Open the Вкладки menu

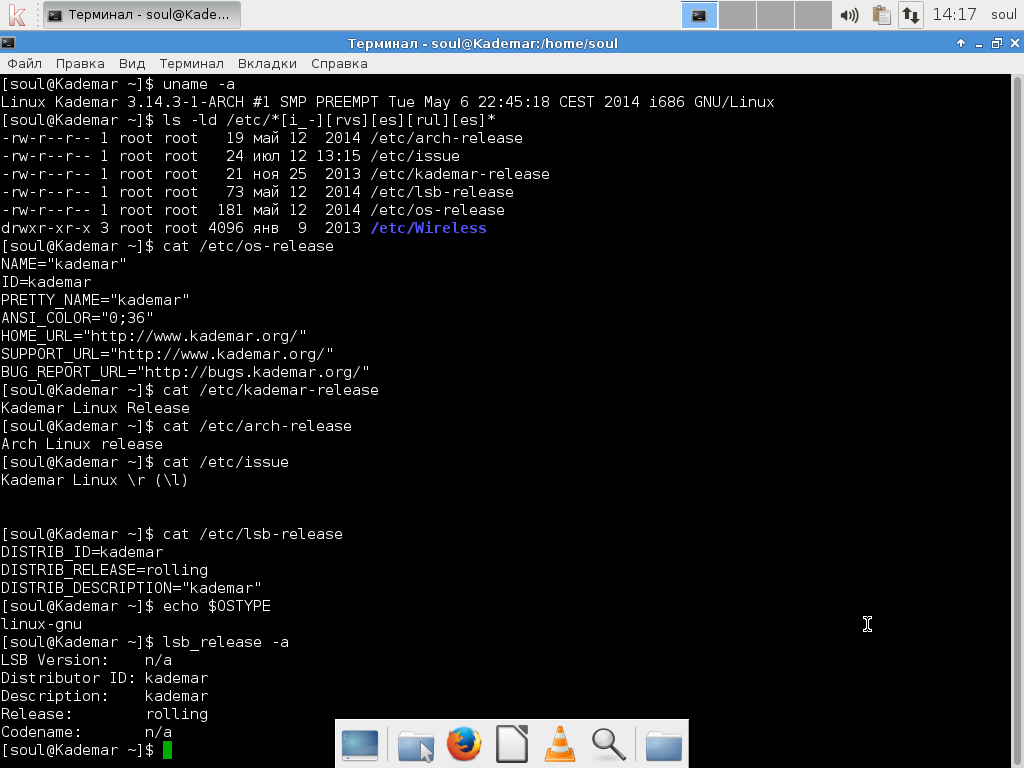tap(267, 63)
